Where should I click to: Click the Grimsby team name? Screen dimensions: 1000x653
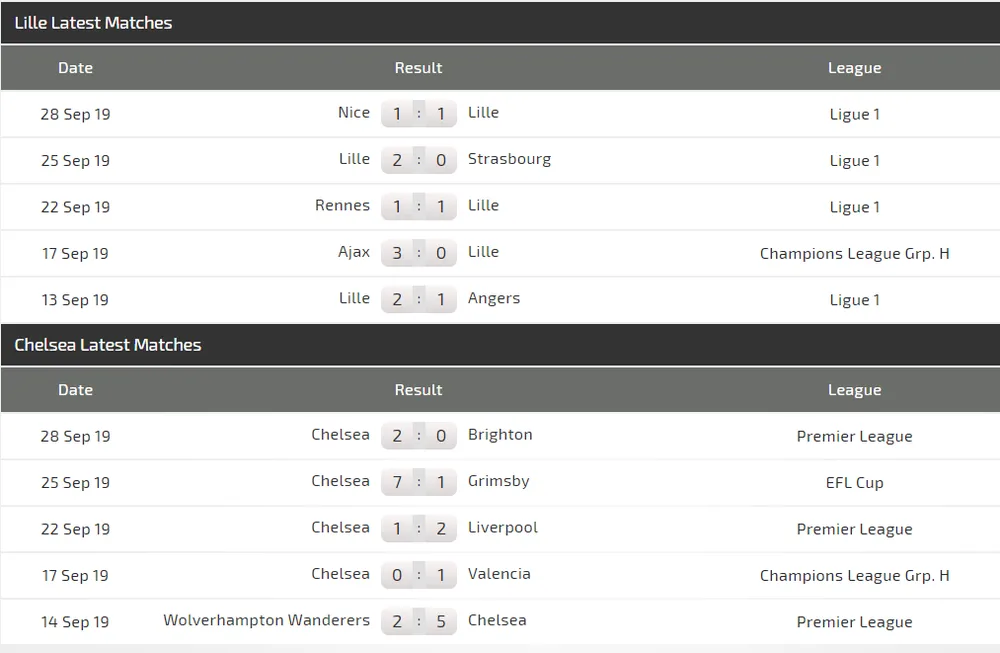[498, 481]
